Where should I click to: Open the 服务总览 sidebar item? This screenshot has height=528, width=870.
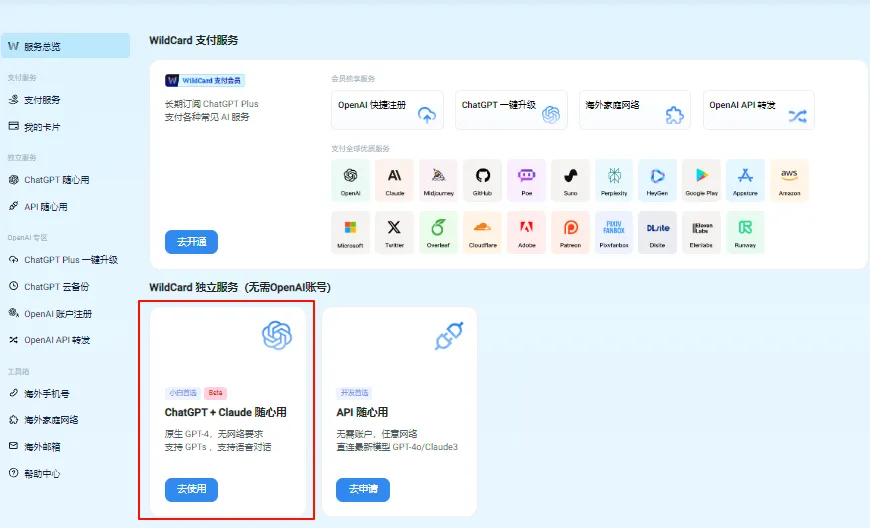65,46
